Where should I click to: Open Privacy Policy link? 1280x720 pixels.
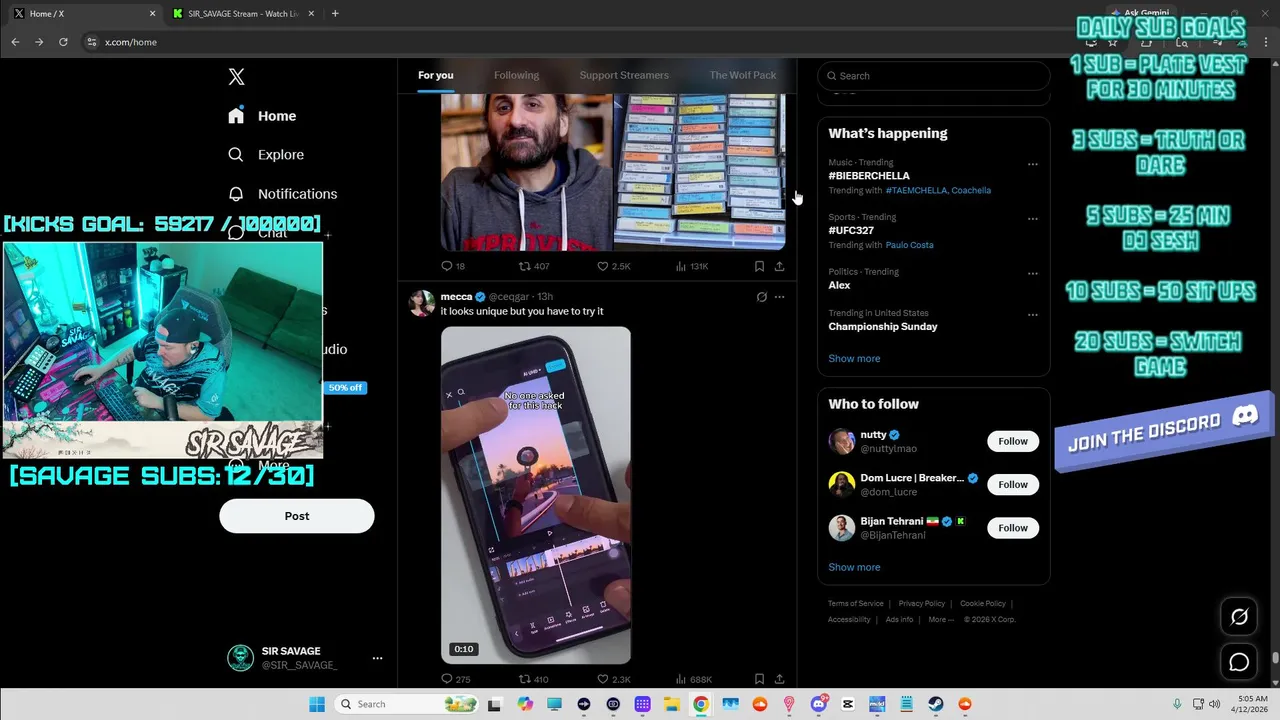[922, 604]
